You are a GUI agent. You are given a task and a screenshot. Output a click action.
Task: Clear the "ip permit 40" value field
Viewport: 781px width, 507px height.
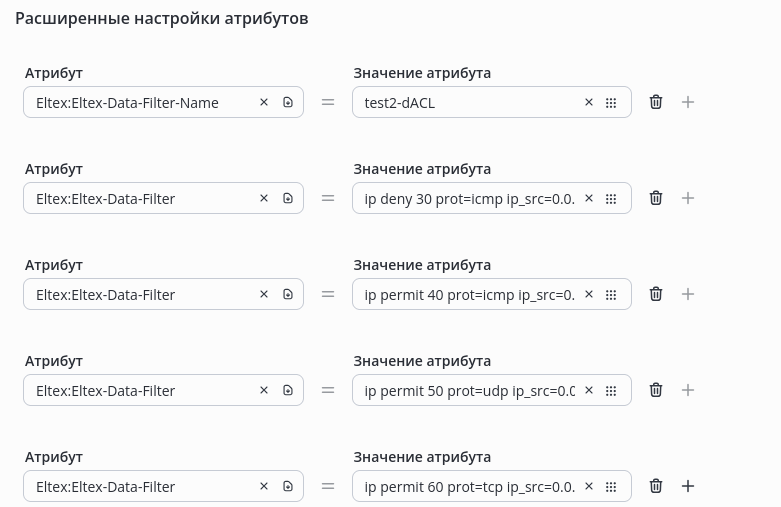pyautogui.click(x=589, y=294)
